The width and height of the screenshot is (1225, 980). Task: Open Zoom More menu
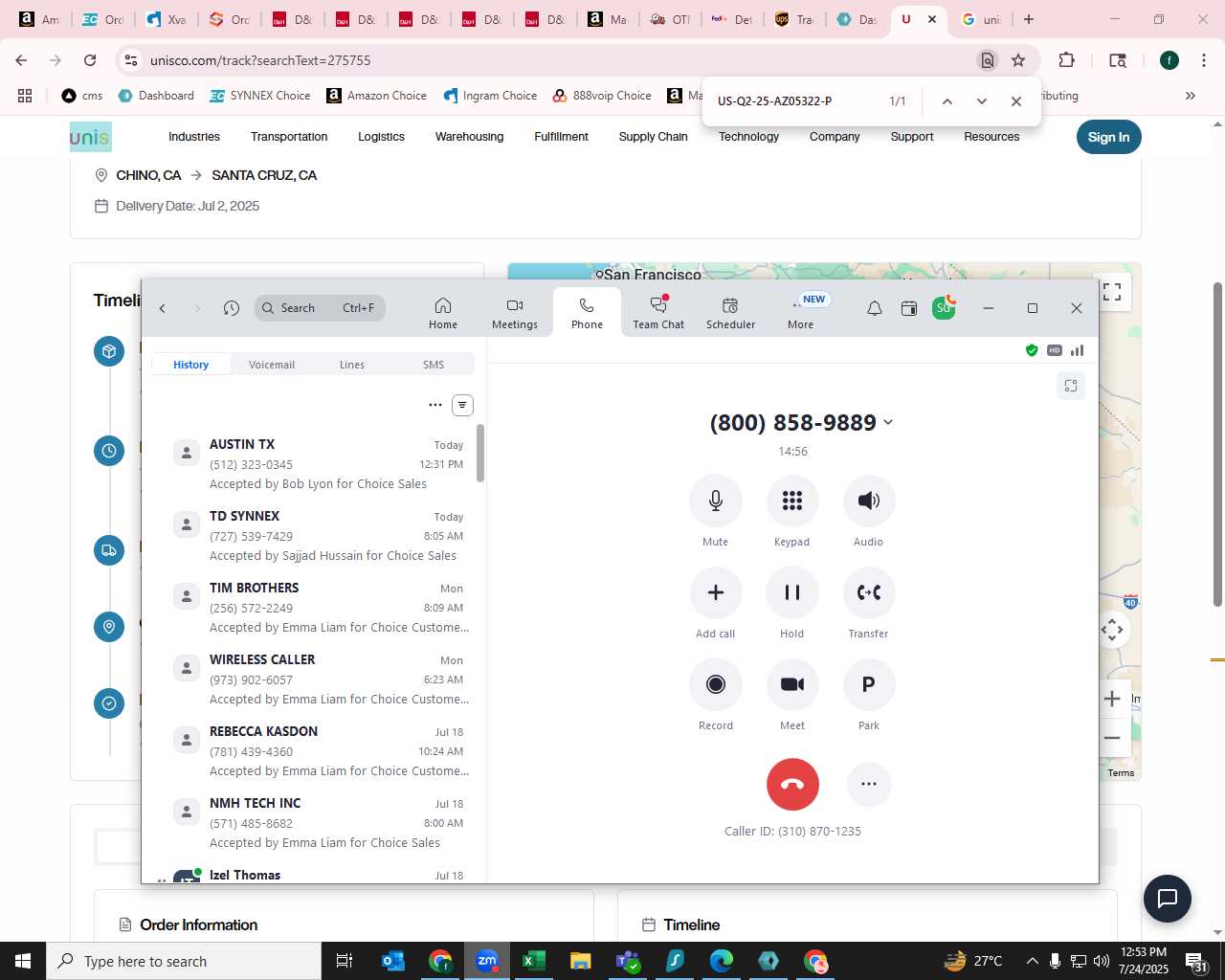click(x=801, y=313)
